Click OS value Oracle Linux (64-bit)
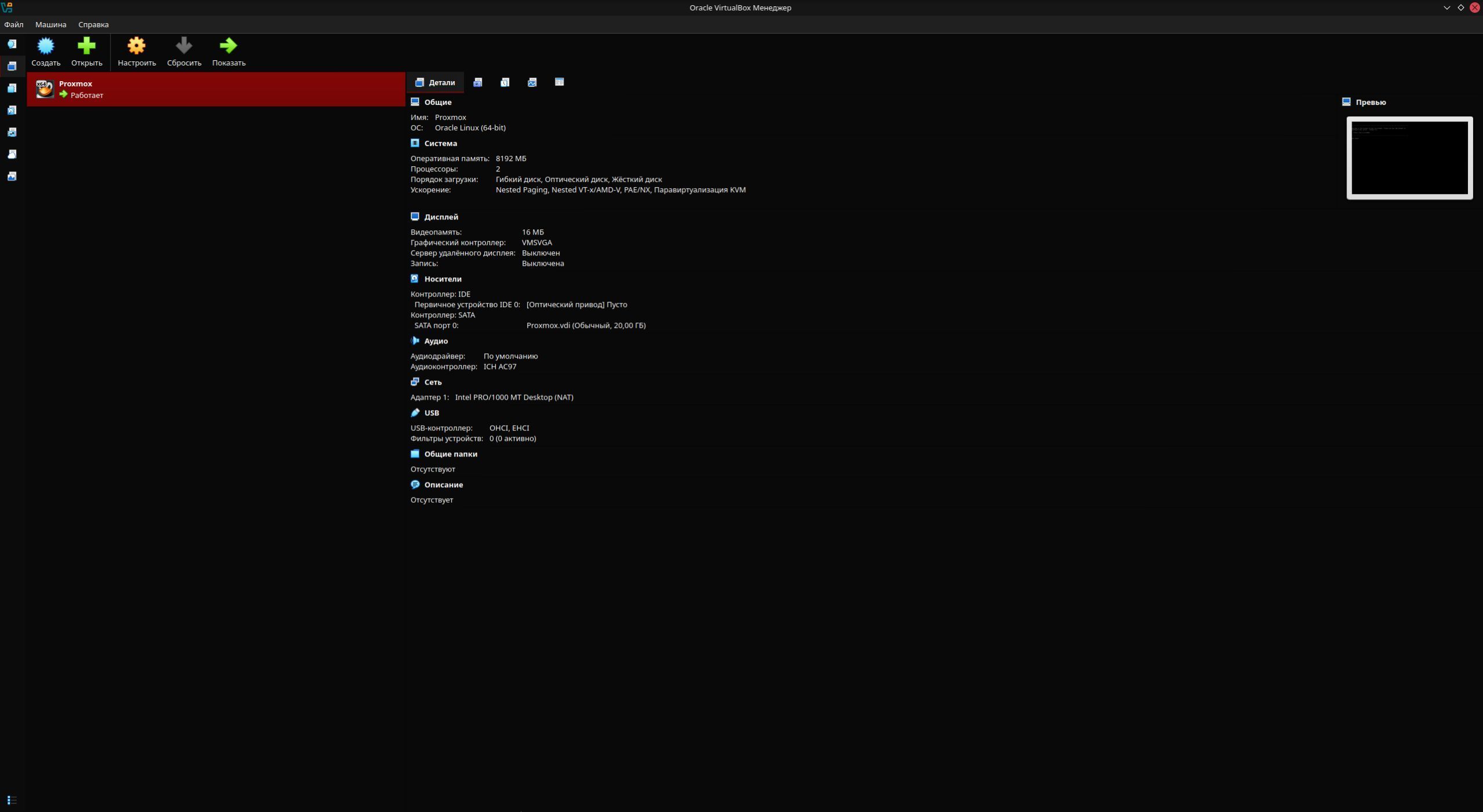The height and width of the screenshot is (812, 1483). (x=470, y=127)
